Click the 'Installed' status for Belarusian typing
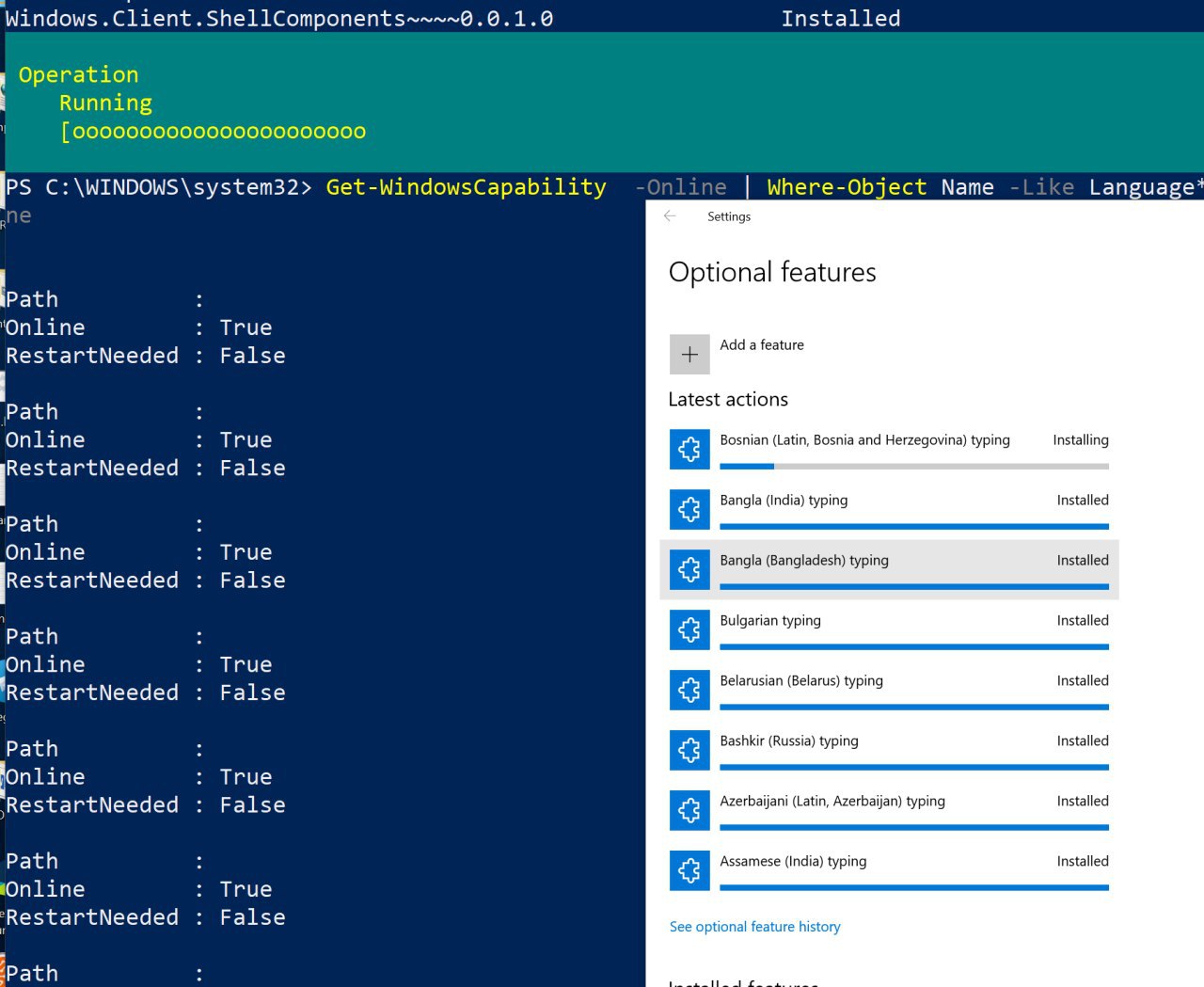1204x987 pixels. click(x=1083, y=680)
